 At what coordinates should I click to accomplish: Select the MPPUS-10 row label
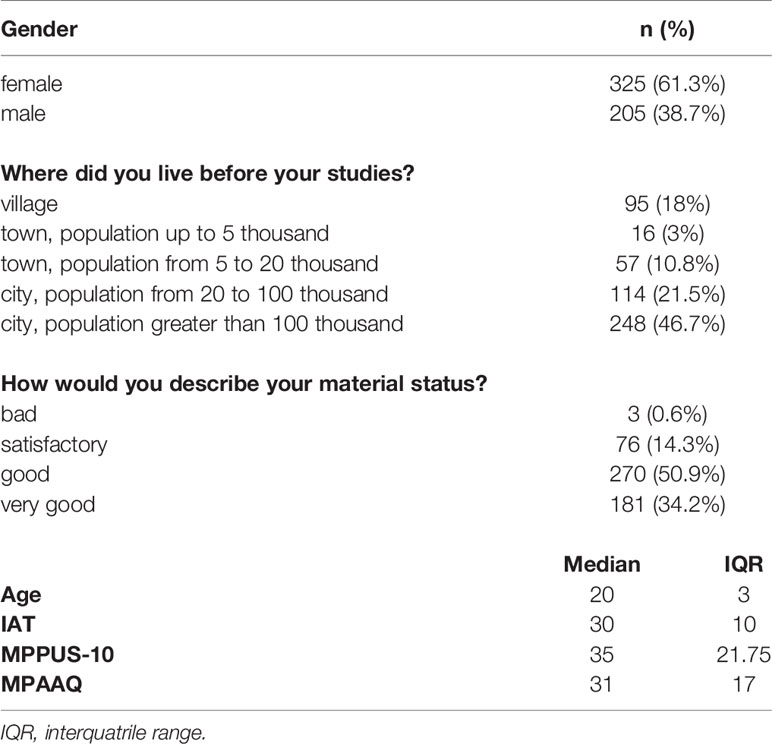[57, 654]
